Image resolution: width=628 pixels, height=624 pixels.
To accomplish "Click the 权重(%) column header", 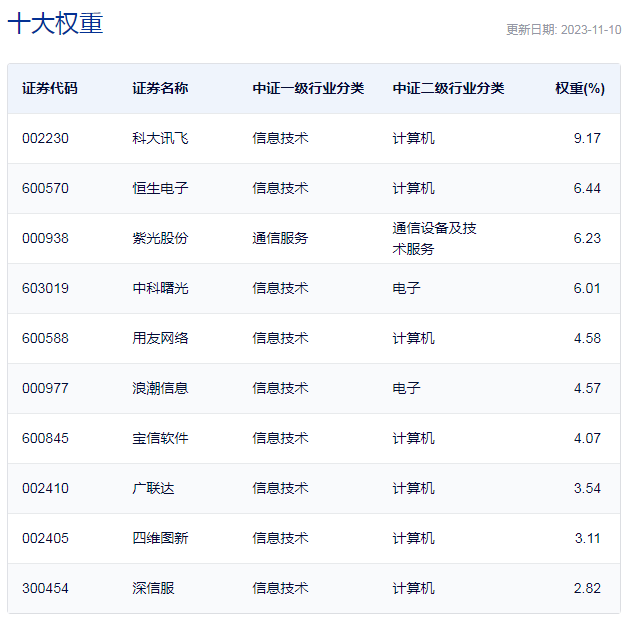I will (579, 88).
